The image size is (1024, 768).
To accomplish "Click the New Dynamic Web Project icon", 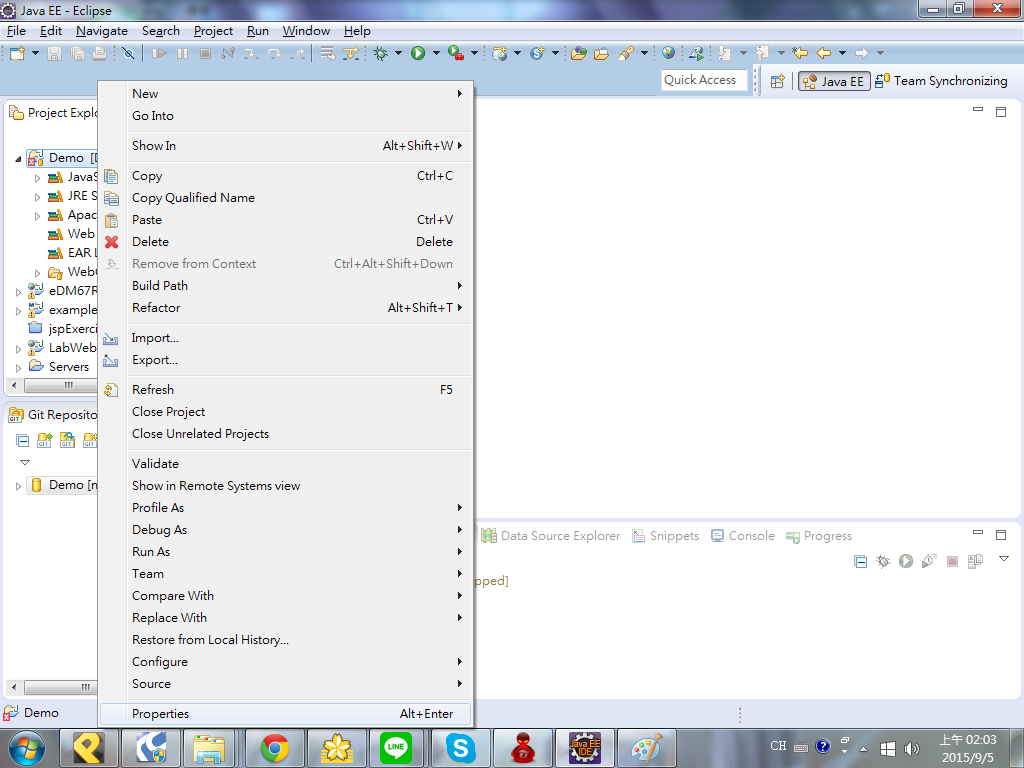I will (x=500, y=53).
